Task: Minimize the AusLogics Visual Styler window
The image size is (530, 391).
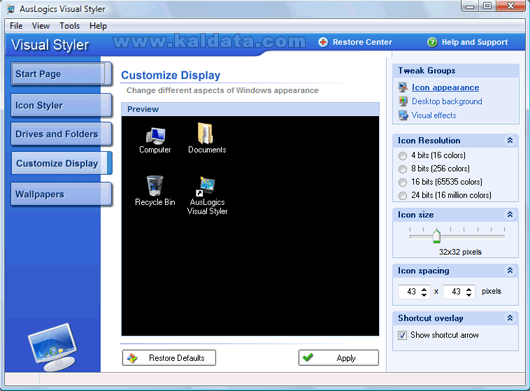Action: click(470, 6)
